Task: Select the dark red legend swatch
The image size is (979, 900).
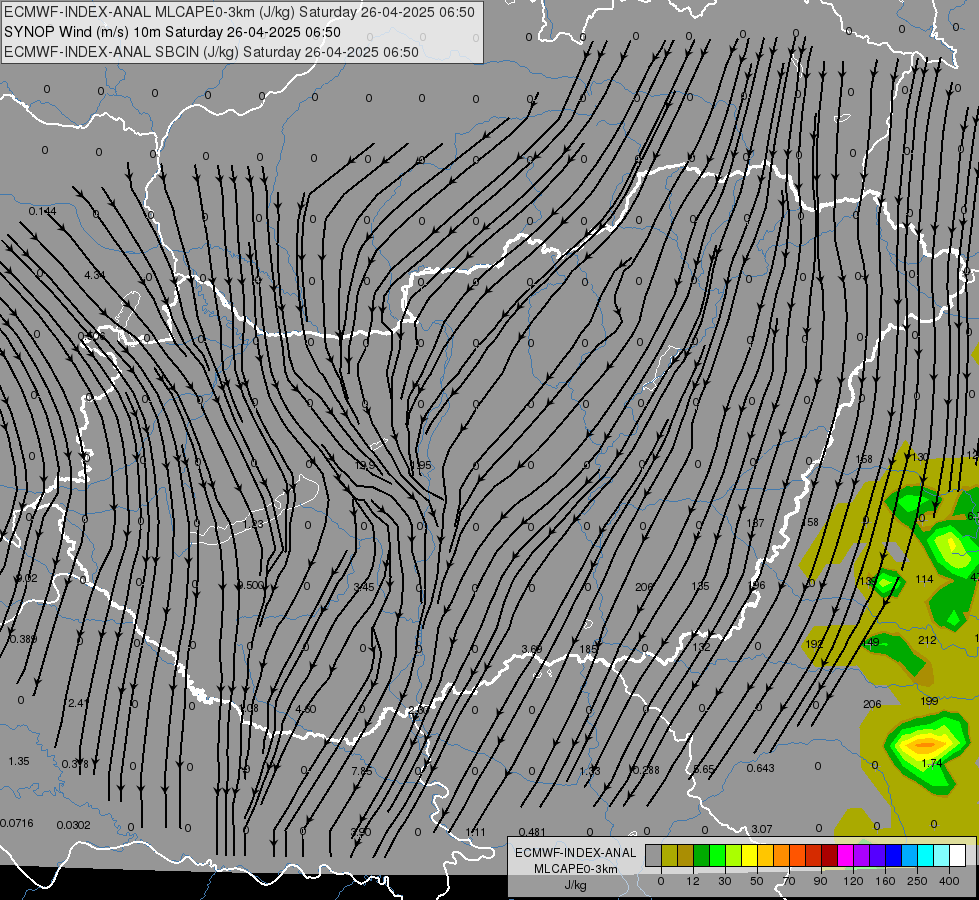Action: coord(829,856)
